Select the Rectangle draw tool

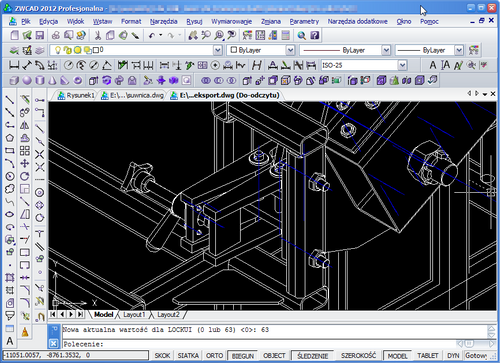click(10, 151)
